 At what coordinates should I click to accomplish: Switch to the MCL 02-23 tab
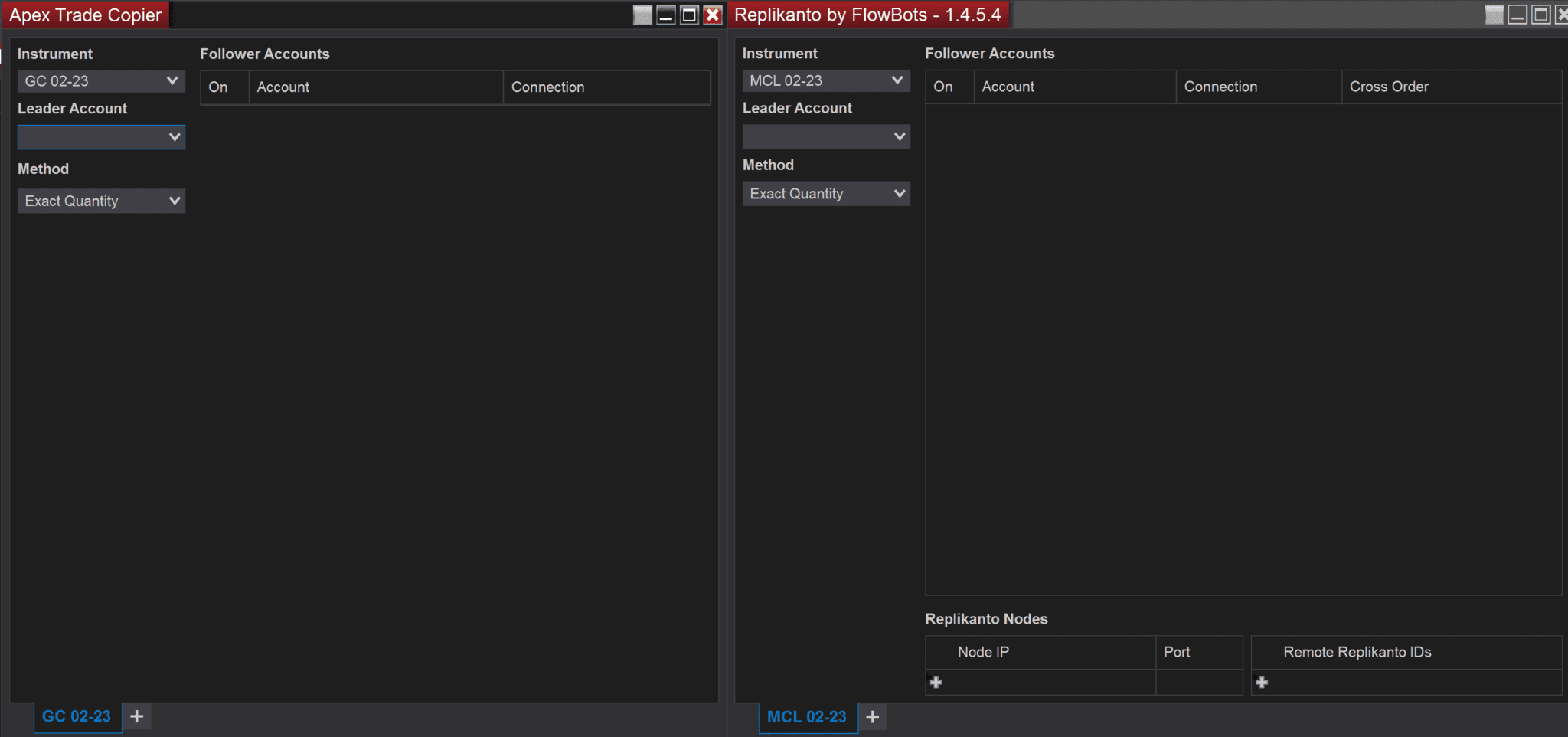[x=807, y=717]
